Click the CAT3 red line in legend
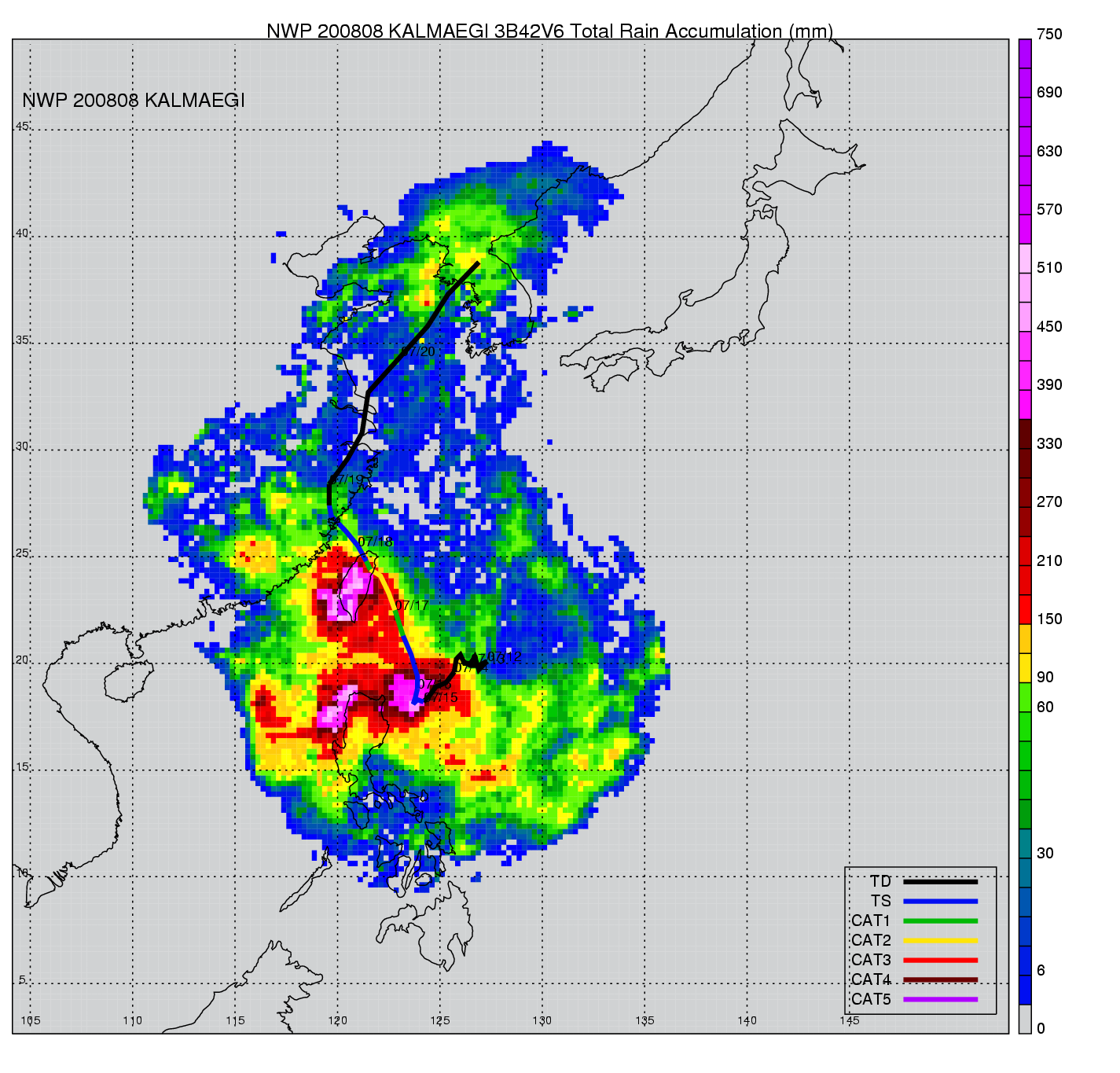This screenshot has height=1073, width=1120. click(940, 960)
